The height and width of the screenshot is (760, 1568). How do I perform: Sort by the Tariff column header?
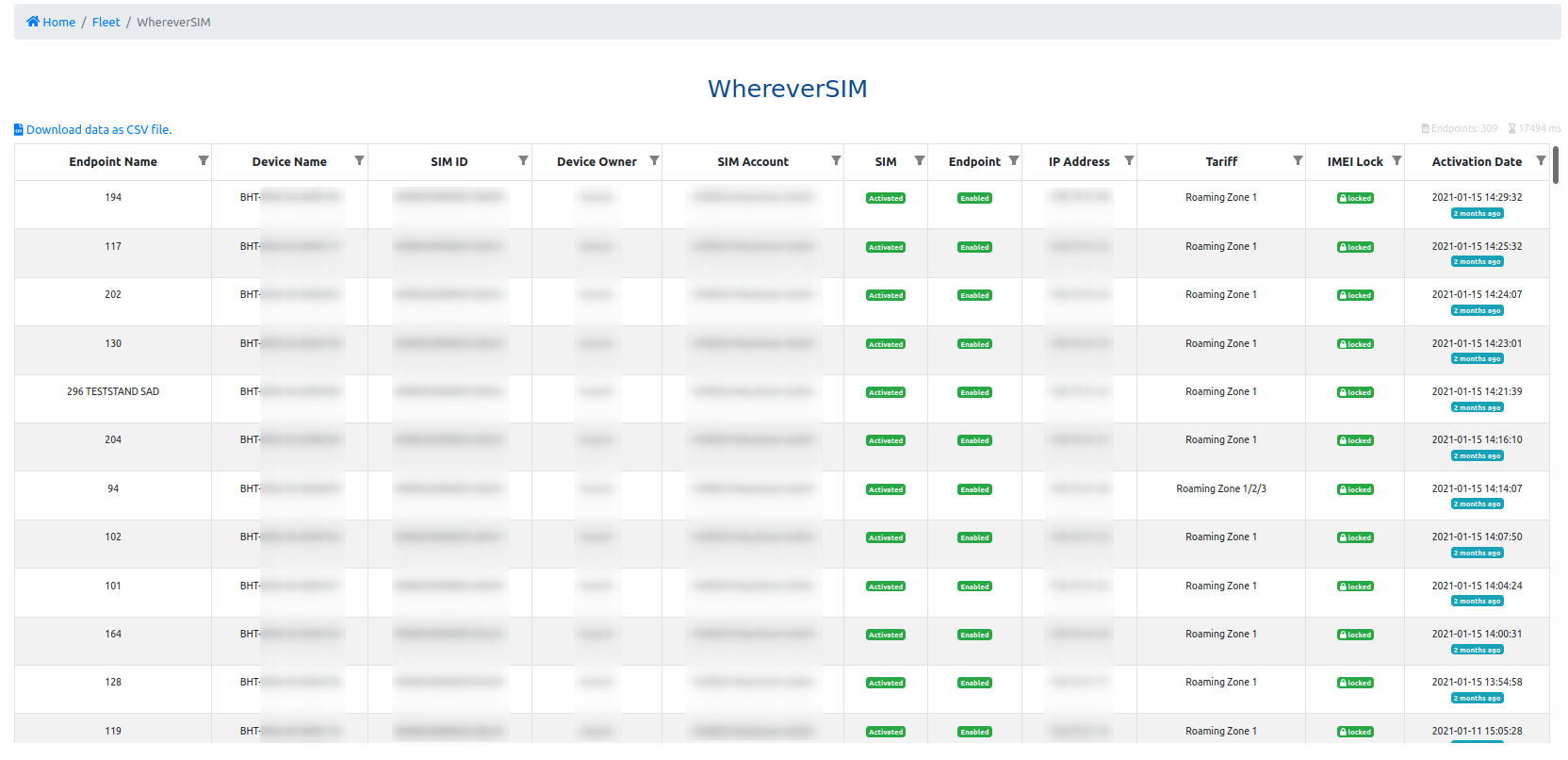tap(1221, 162)
